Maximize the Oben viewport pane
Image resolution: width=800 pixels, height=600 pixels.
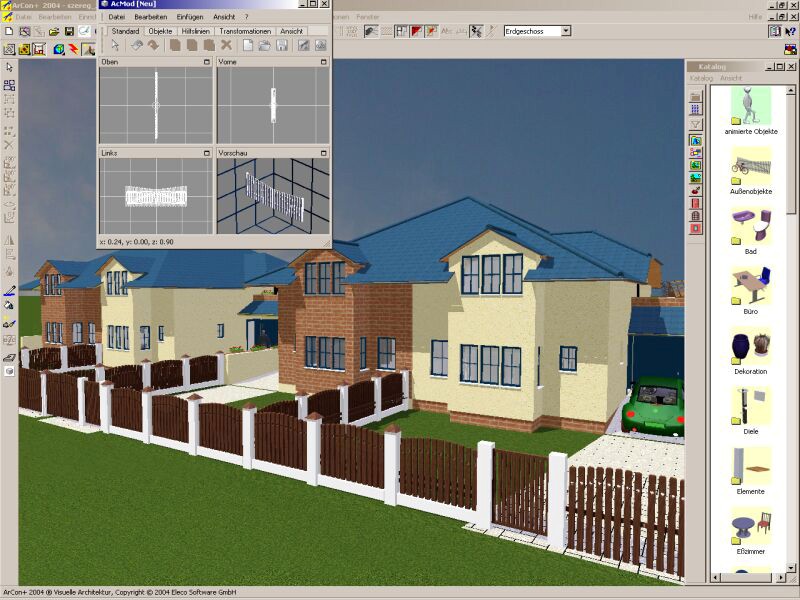pos(207,62)
